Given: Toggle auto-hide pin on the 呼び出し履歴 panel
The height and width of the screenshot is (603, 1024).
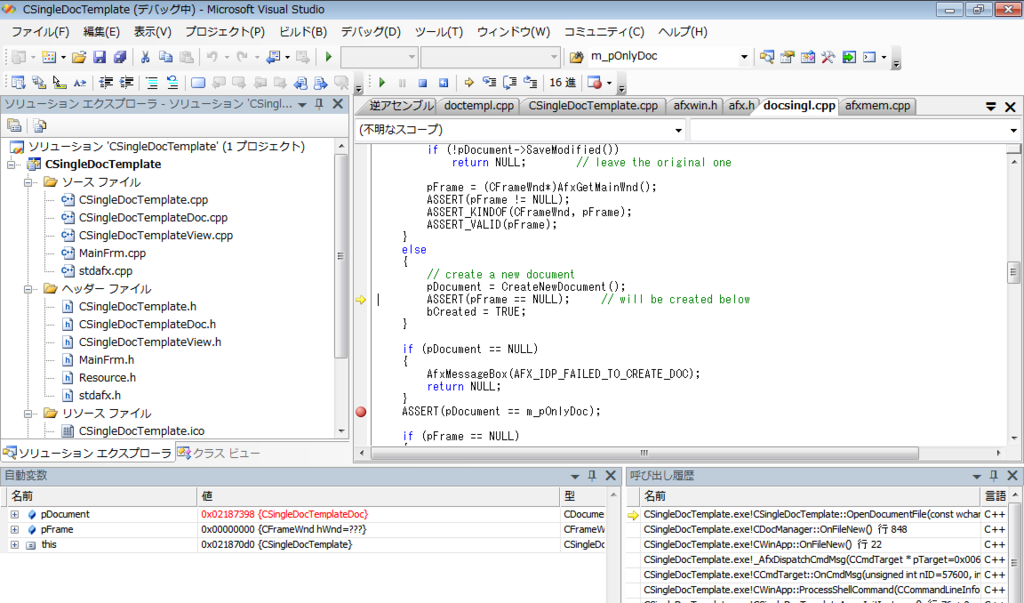Looking at the screenshot, I should pos(993,476).
